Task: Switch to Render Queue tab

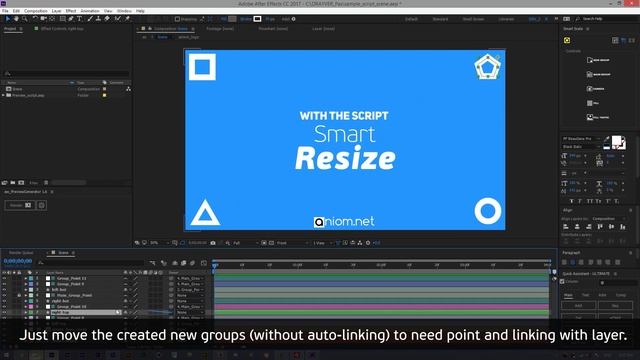Action: (x=21, y=253)
